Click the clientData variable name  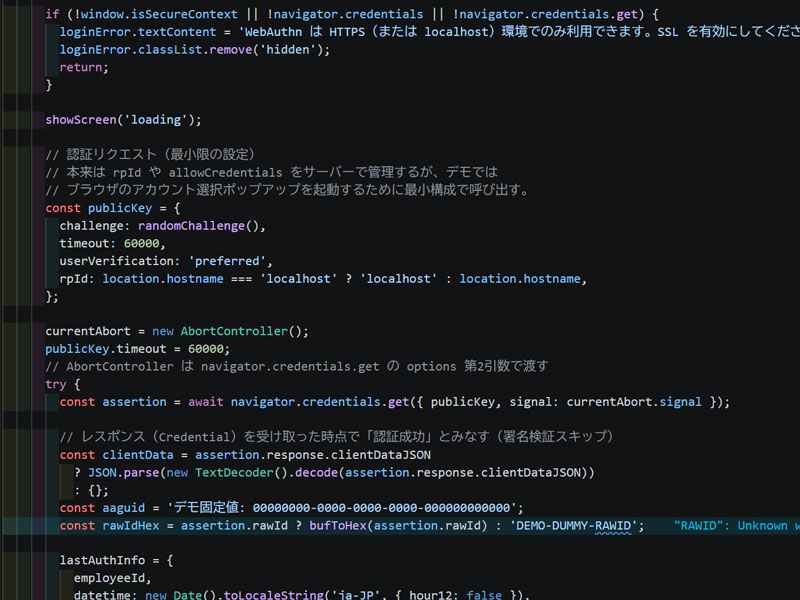pos(138,455)
